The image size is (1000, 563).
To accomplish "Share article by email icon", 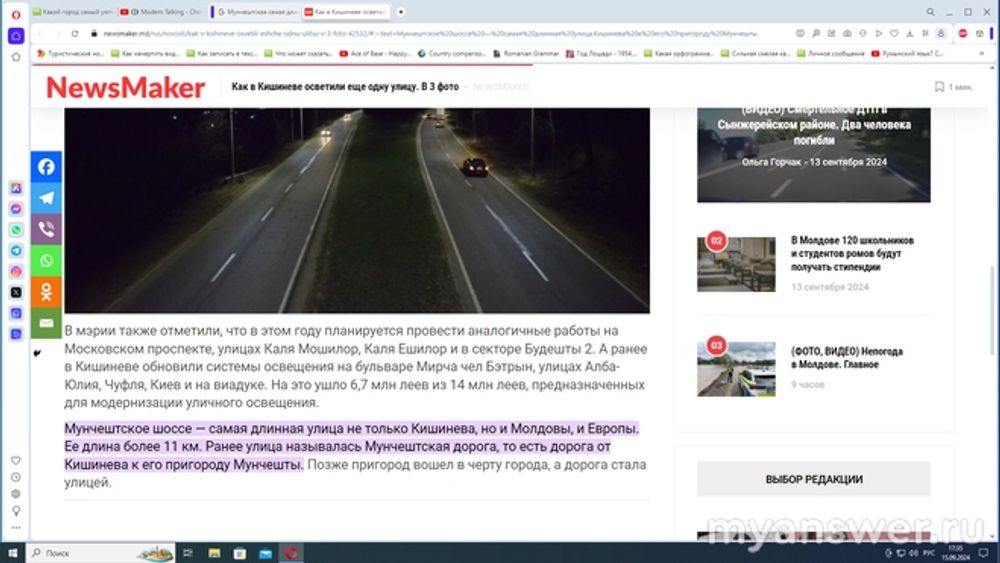I will tap(46, 323).
